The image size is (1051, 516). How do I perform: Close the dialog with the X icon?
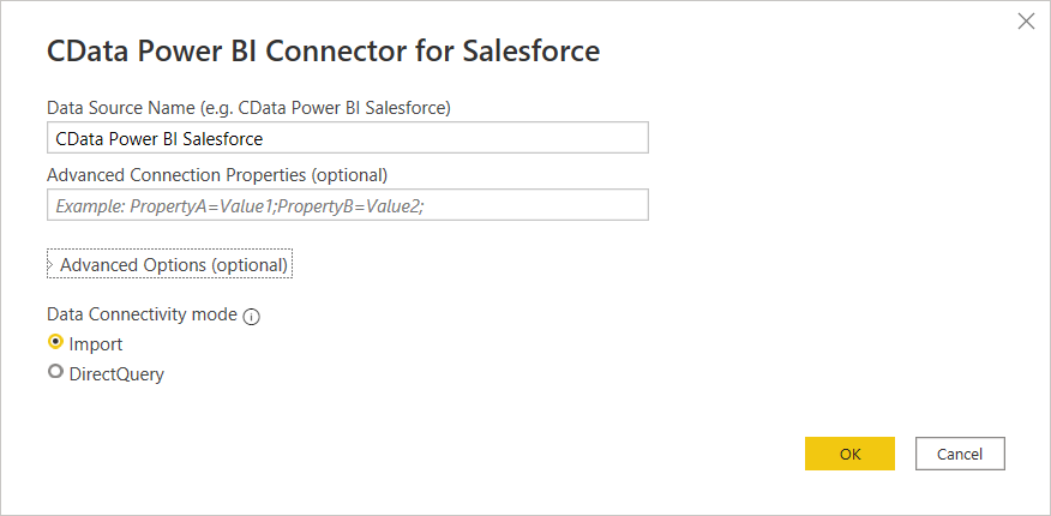pos(1026,21)
